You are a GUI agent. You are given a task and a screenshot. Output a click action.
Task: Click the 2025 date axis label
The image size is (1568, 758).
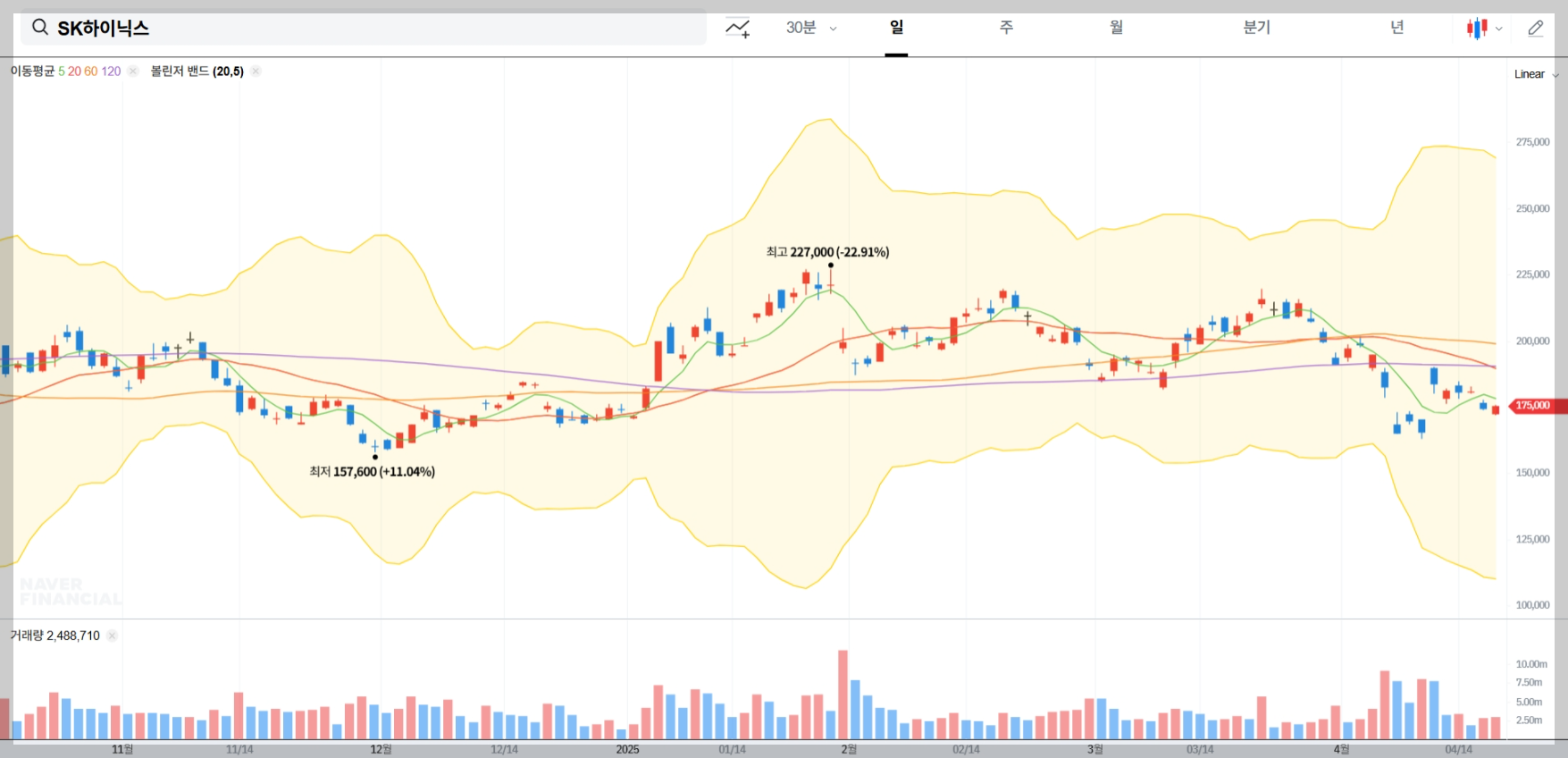(627, 749)
